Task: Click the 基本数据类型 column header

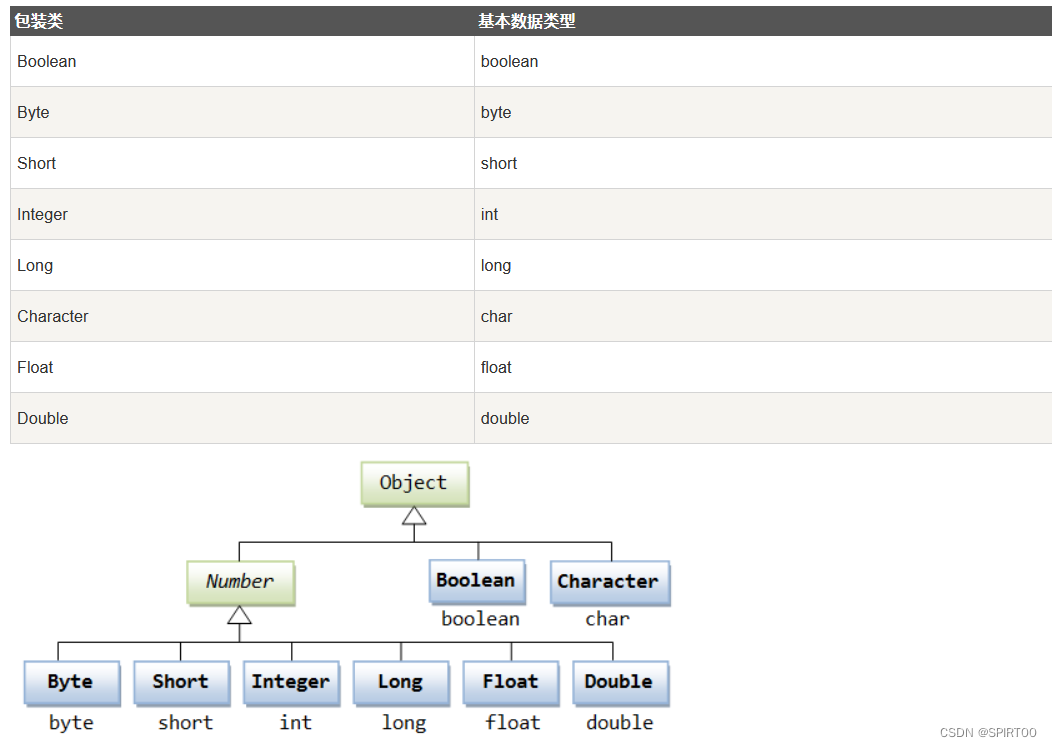Action: (x=763, y=21)
